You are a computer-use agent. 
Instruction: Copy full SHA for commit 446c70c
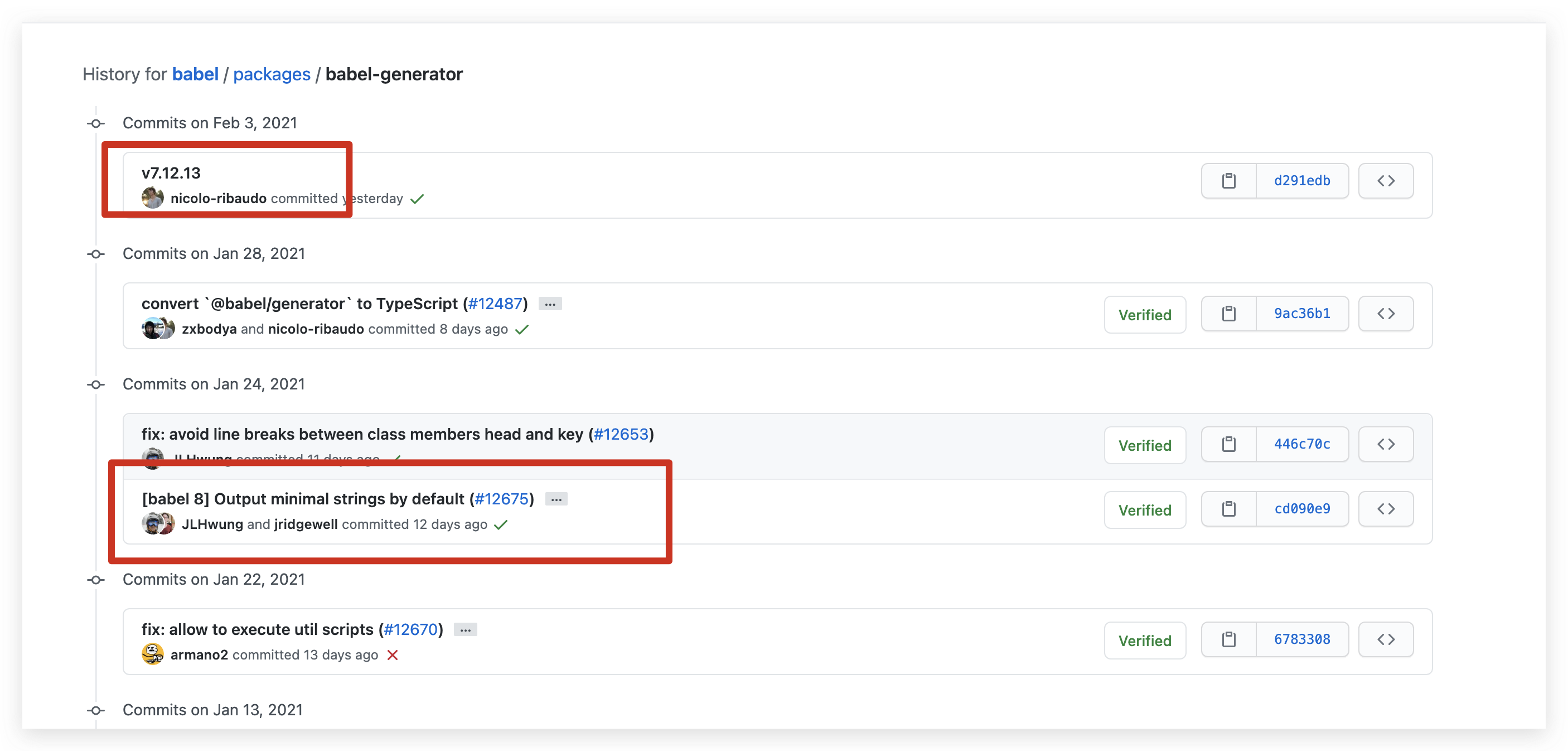1228,444
